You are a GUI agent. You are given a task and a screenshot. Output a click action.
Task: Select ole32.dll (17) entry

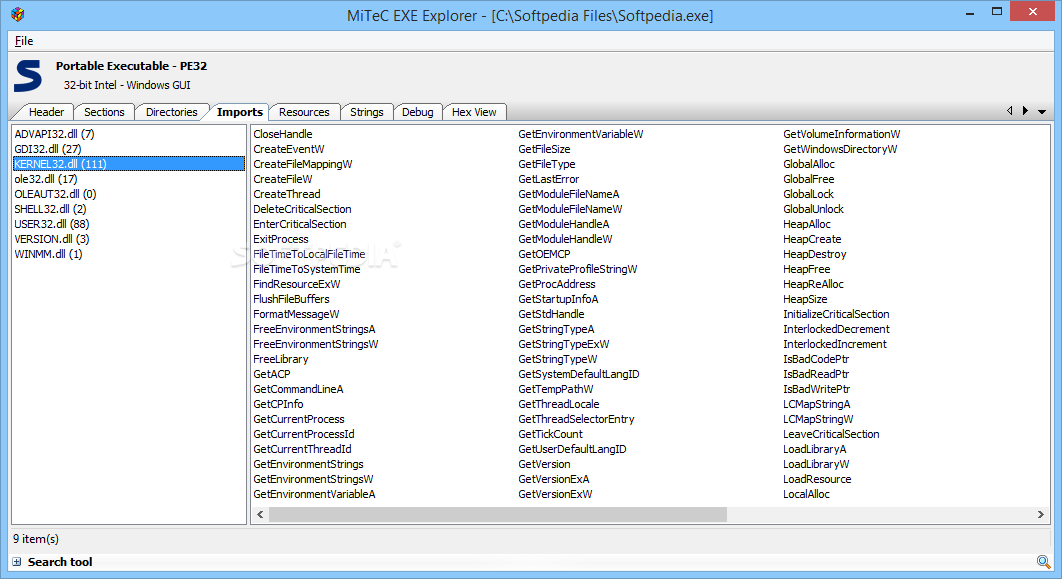46,179
